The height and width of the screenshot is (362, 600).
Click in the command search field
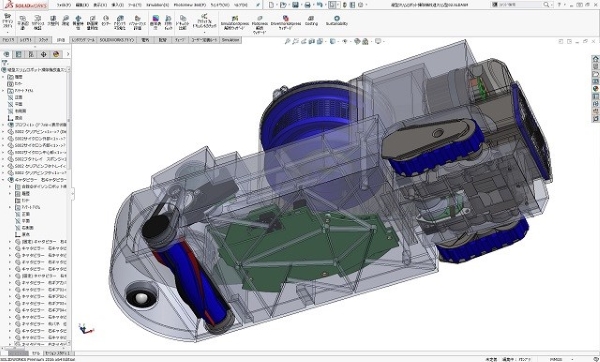[518, 5]
